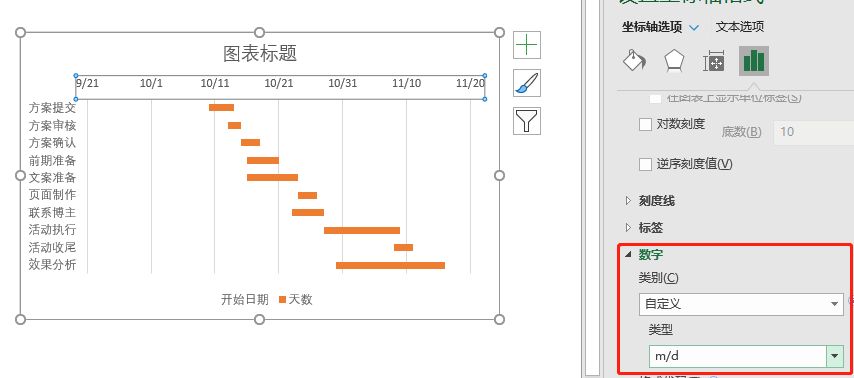Click the 10/1 axis date label

pos(151,83)
